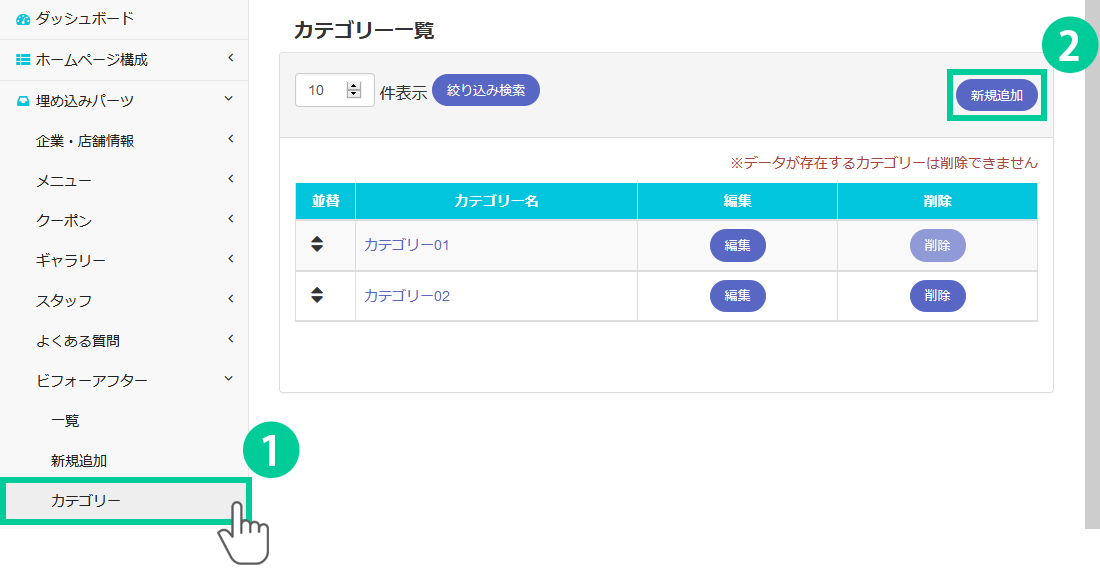This screenshot has width=1100, height=573.
Task: Click the 新規追加 button at top right
Action: (x=997, y=96)
